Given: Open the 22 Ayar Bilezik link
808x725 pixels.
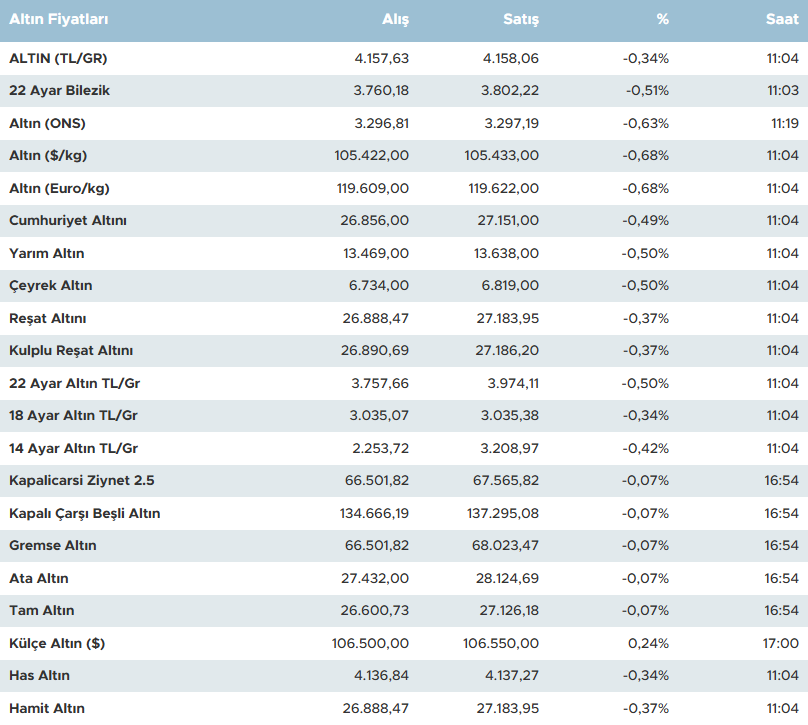Looking at the screenshot, I should tap(59, 91).
